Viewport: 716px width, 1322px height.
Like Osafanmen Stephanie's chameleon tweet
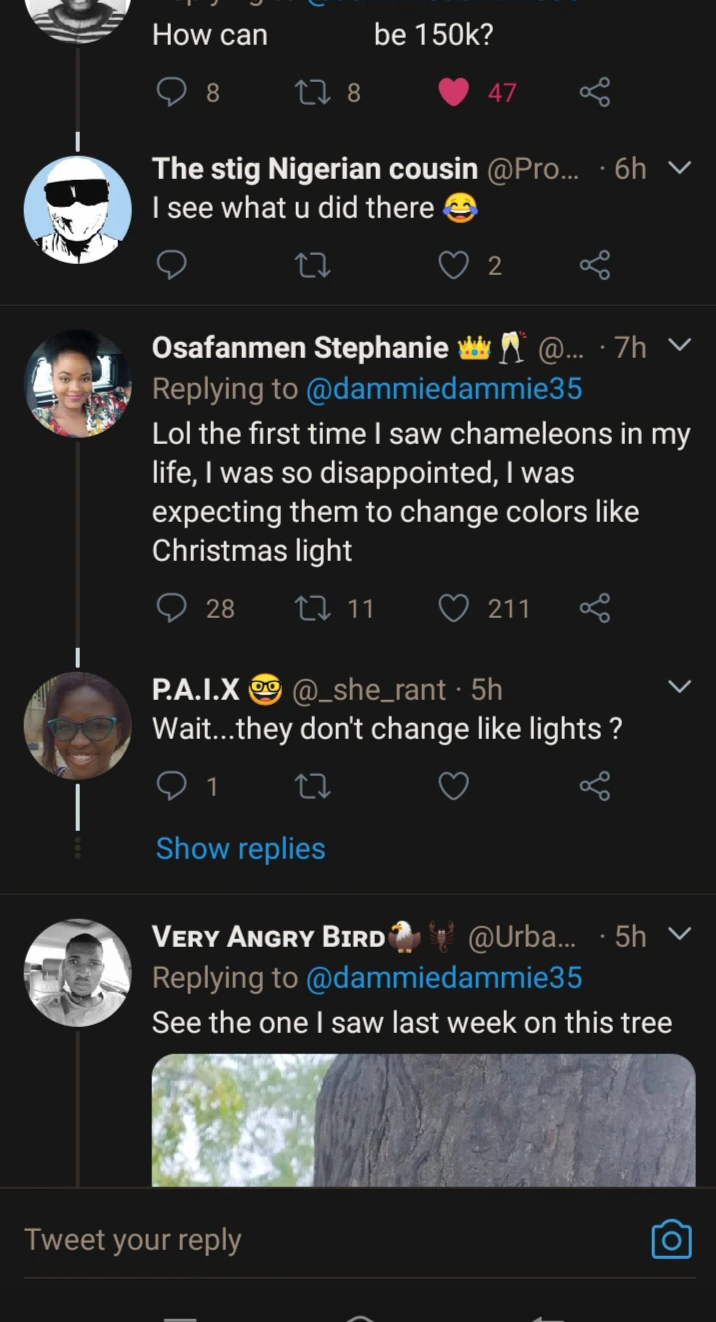pos(454,608)
